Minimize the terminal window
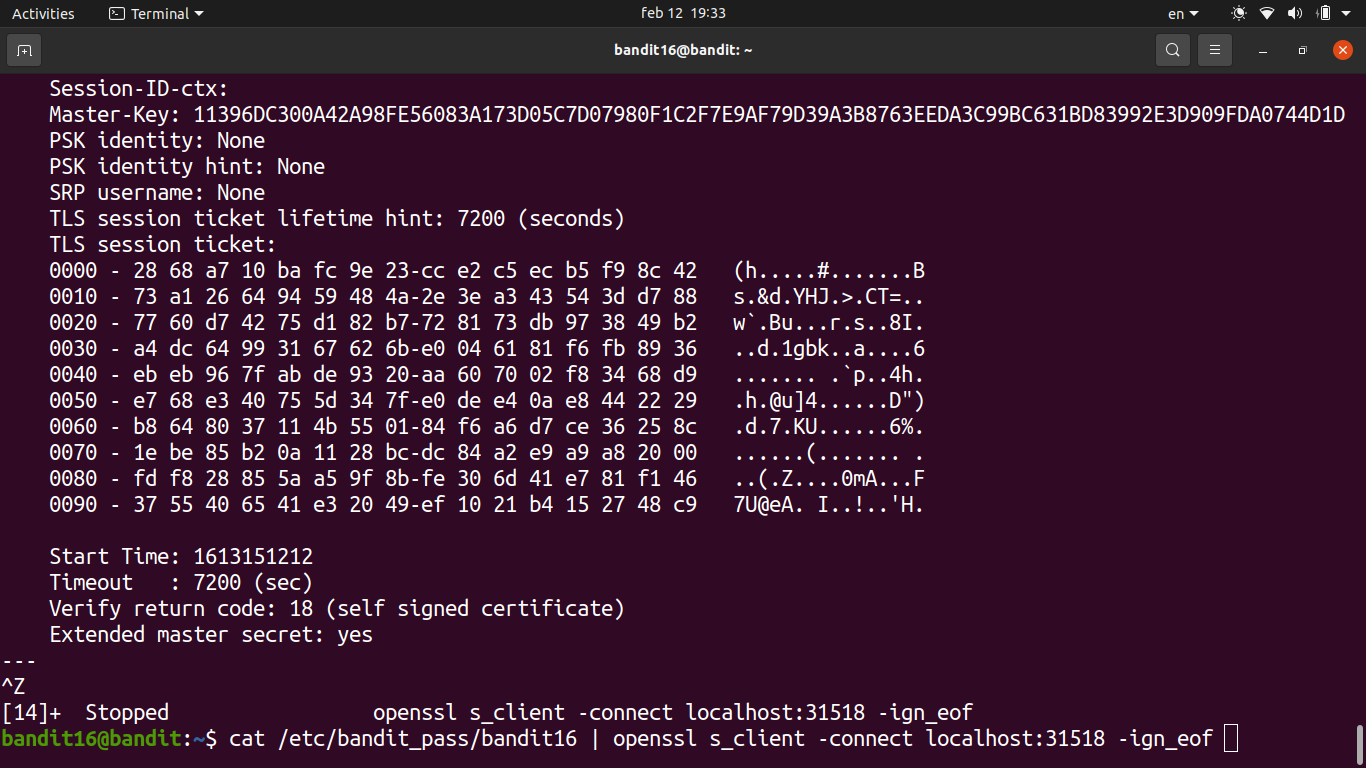Screen dimensions: 1366x768 pyautogui.click(x=1264, y=50)
